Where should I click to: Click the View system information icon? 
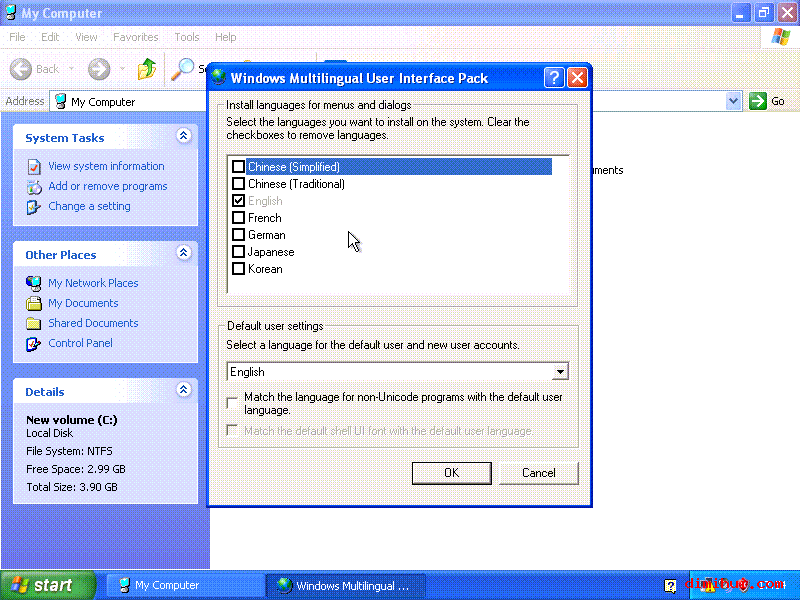tap(34, 166)
